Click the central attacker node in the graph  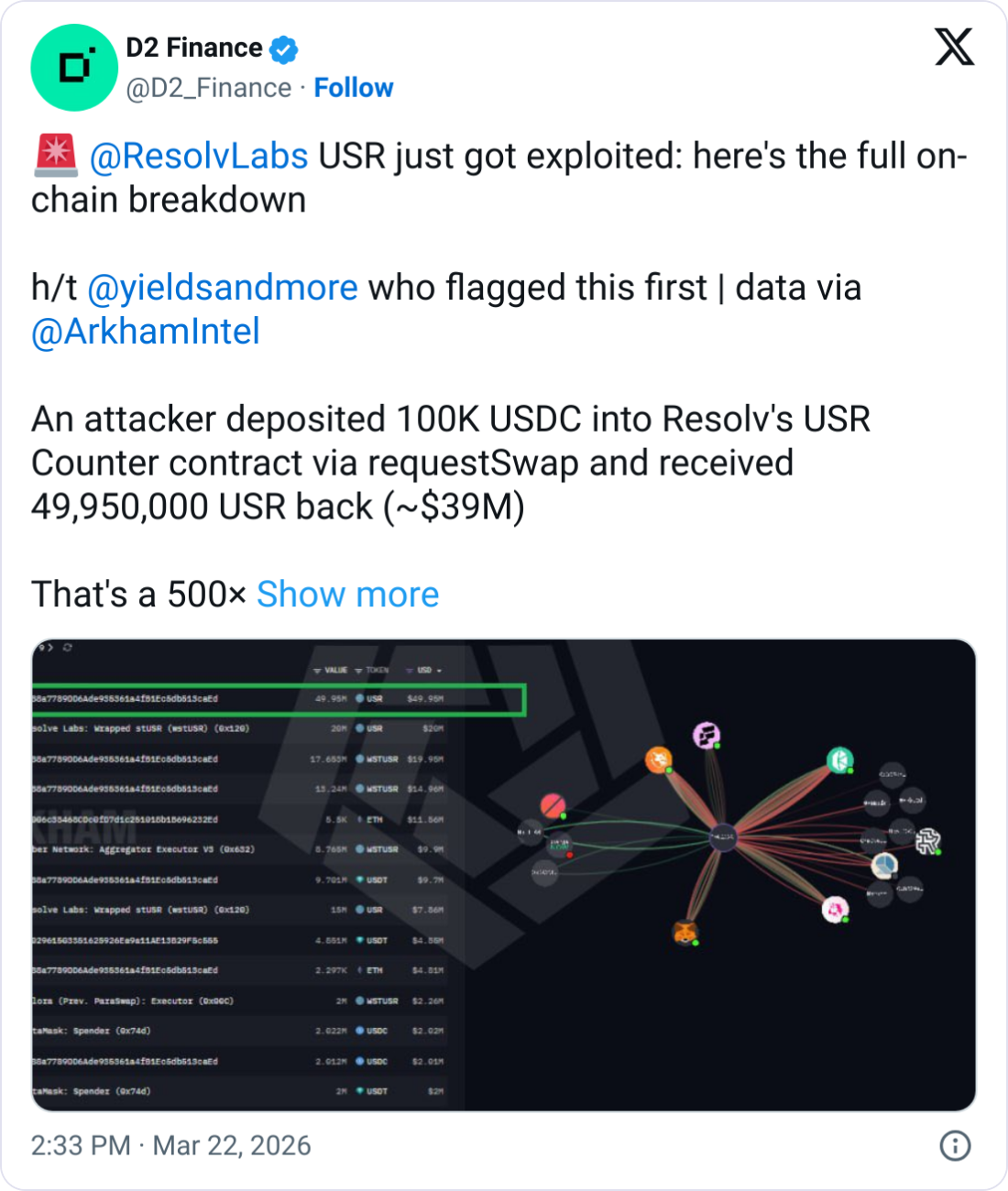725,836
